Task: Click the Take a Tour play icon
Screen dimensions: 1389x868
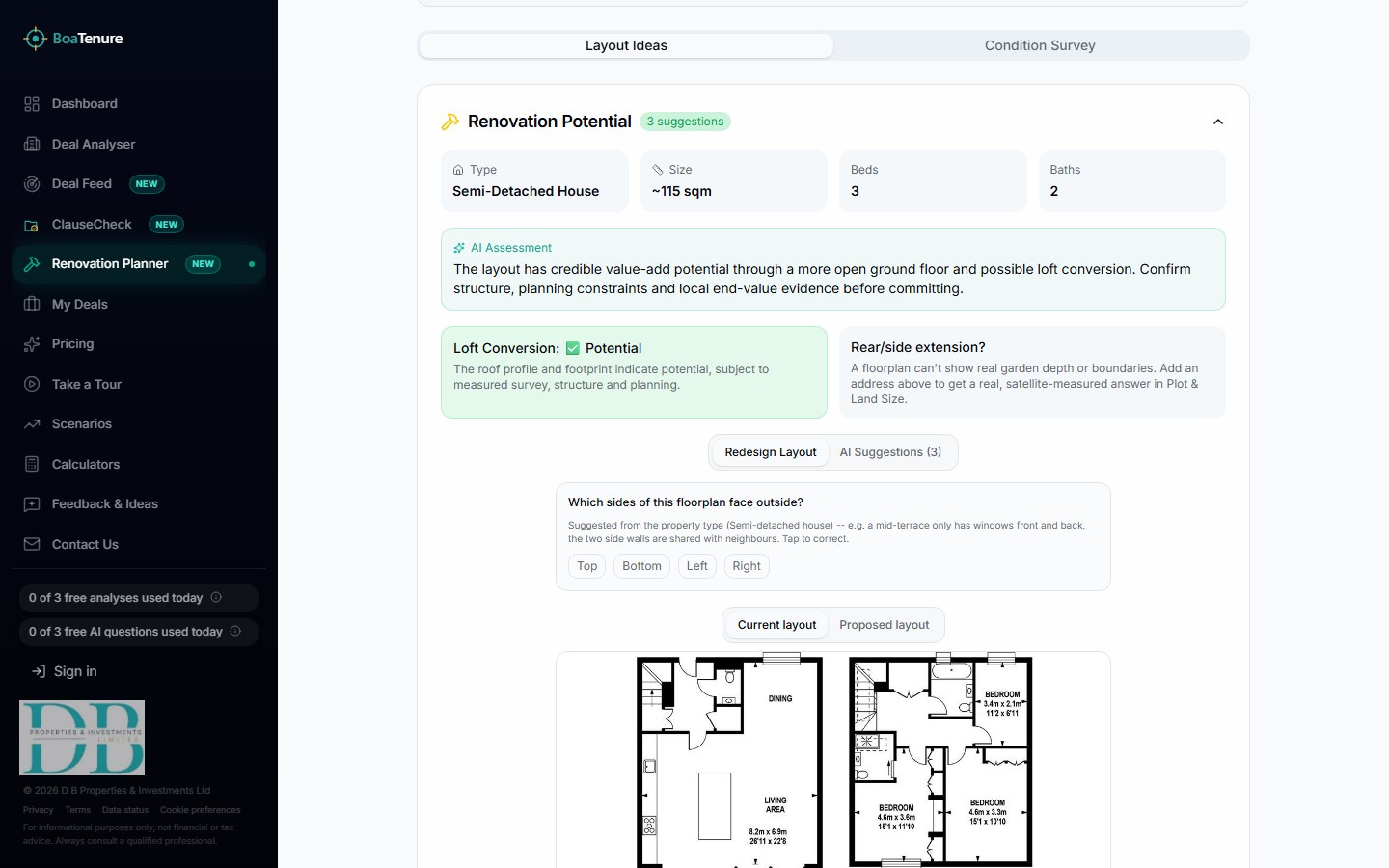Action: tap(32, 384)
